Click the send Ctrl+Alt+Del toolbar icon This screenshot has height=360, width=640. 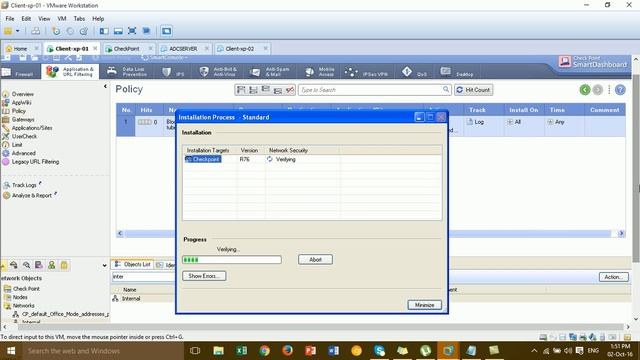pos(36,31)
